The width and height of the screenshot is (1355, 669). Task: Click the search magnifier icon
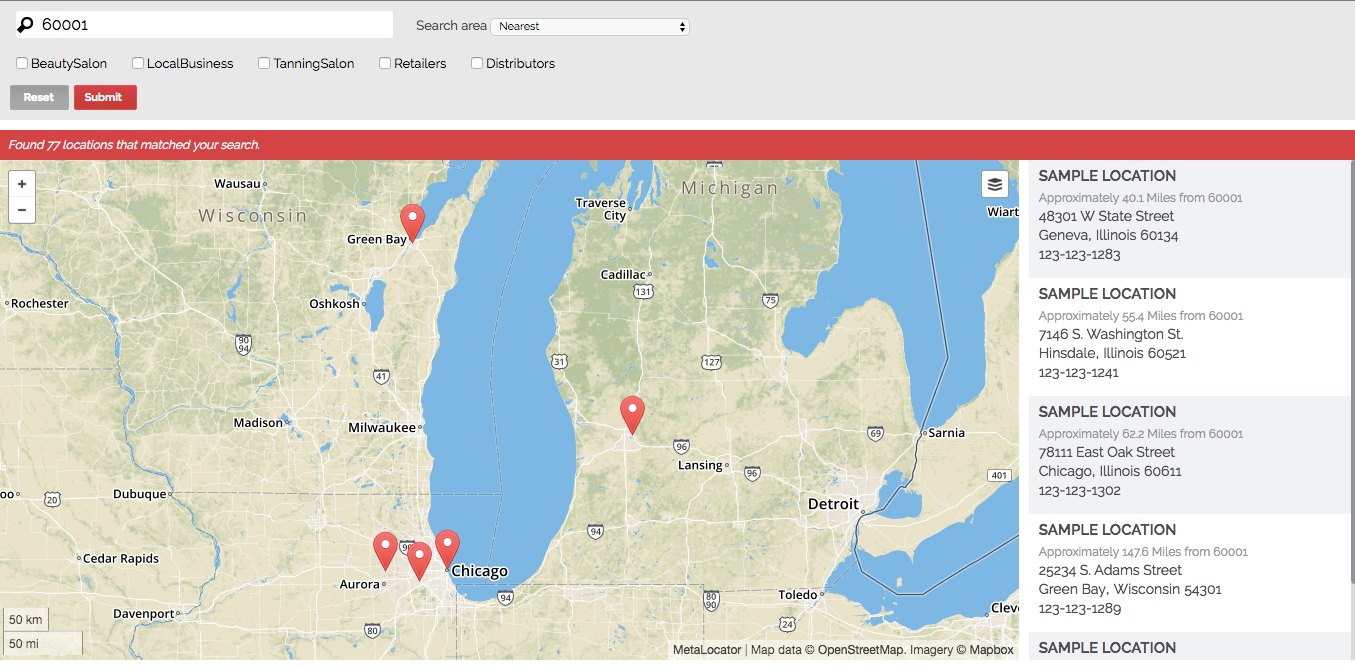pos(25,24)
